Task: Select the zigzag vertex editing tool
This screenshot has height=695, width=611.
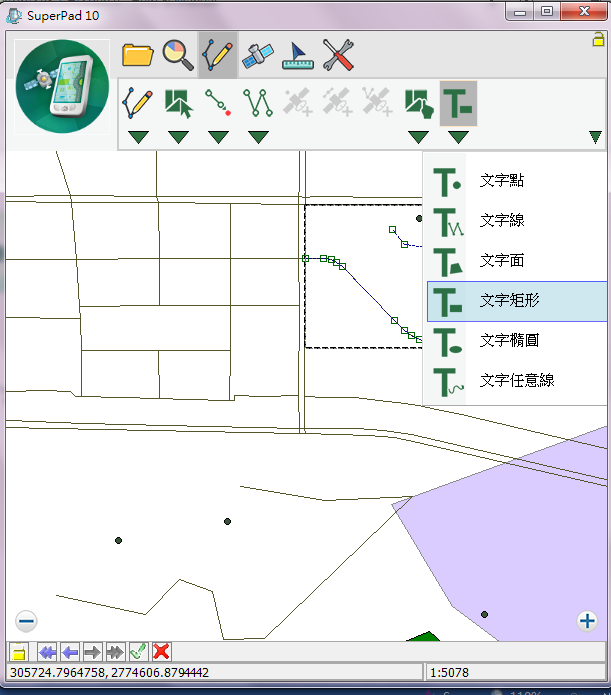Action: (258, 103)
